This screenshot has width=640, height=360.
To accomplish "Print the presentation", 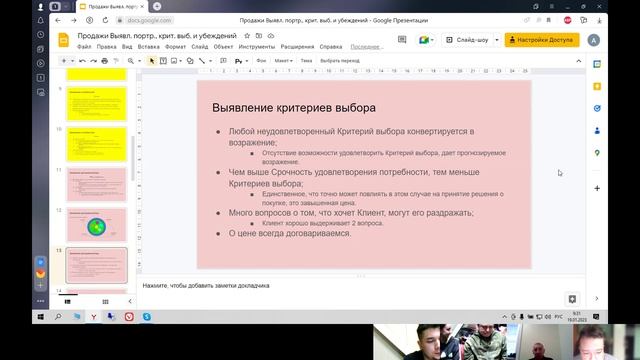I will point(104,61).
